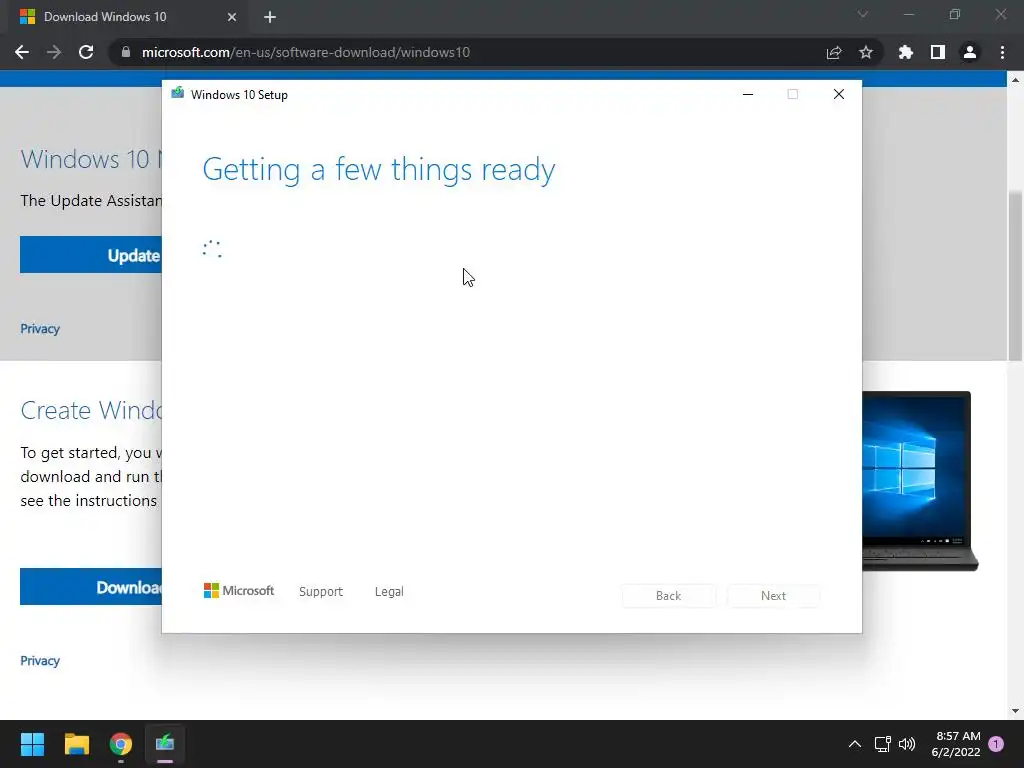Open Chrome profile avatar
Viewport: 1024px width, 768px height.
[970, 52]
